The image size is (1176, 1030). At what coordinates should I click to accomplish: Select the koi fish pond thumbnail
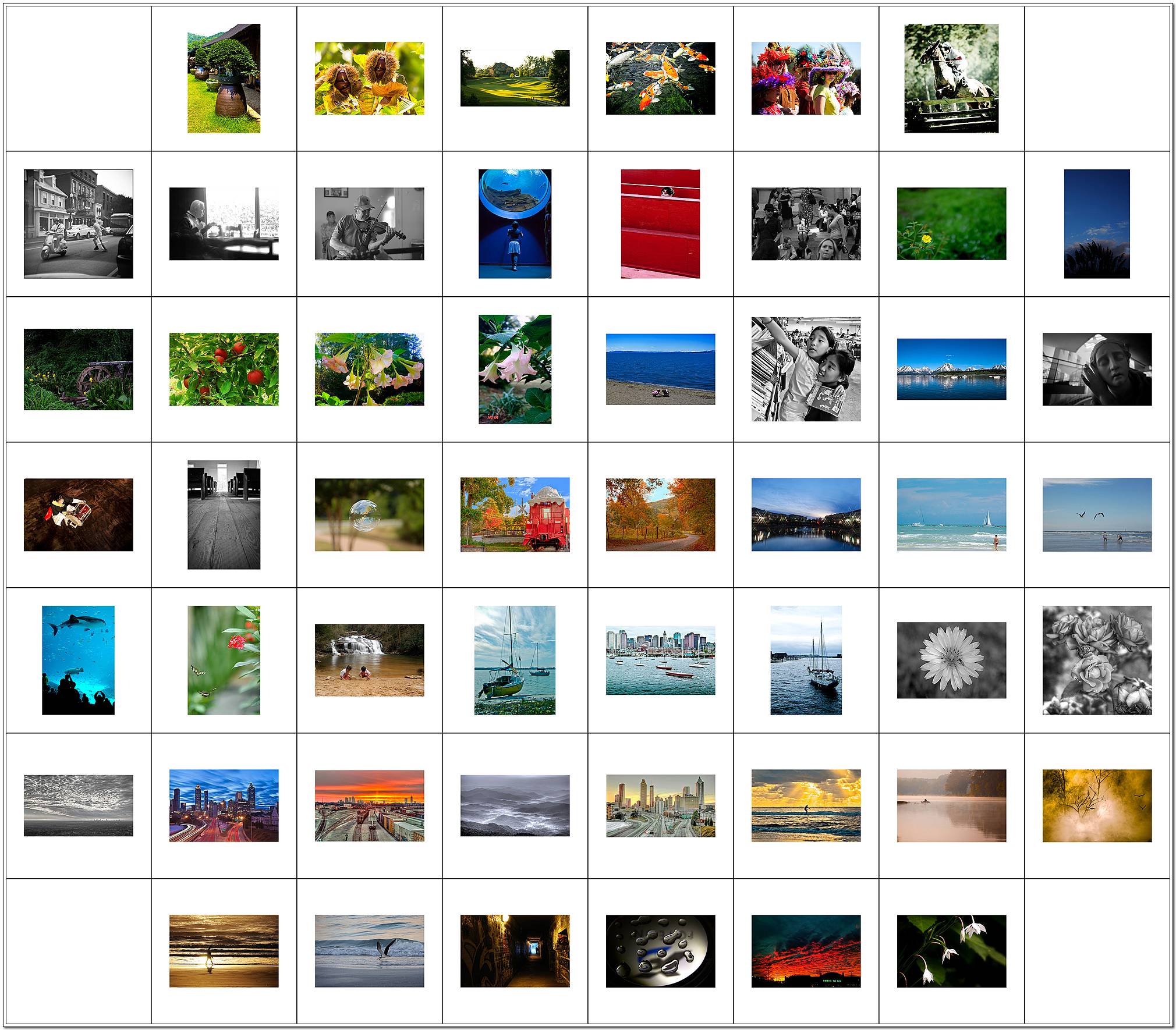pyautogui.click(x=660, y=78)
